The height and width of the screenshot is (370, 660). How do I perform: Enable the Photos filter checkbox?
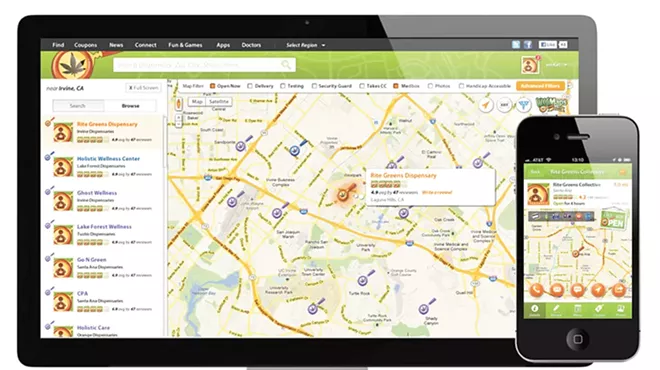[x=430, y=86]
